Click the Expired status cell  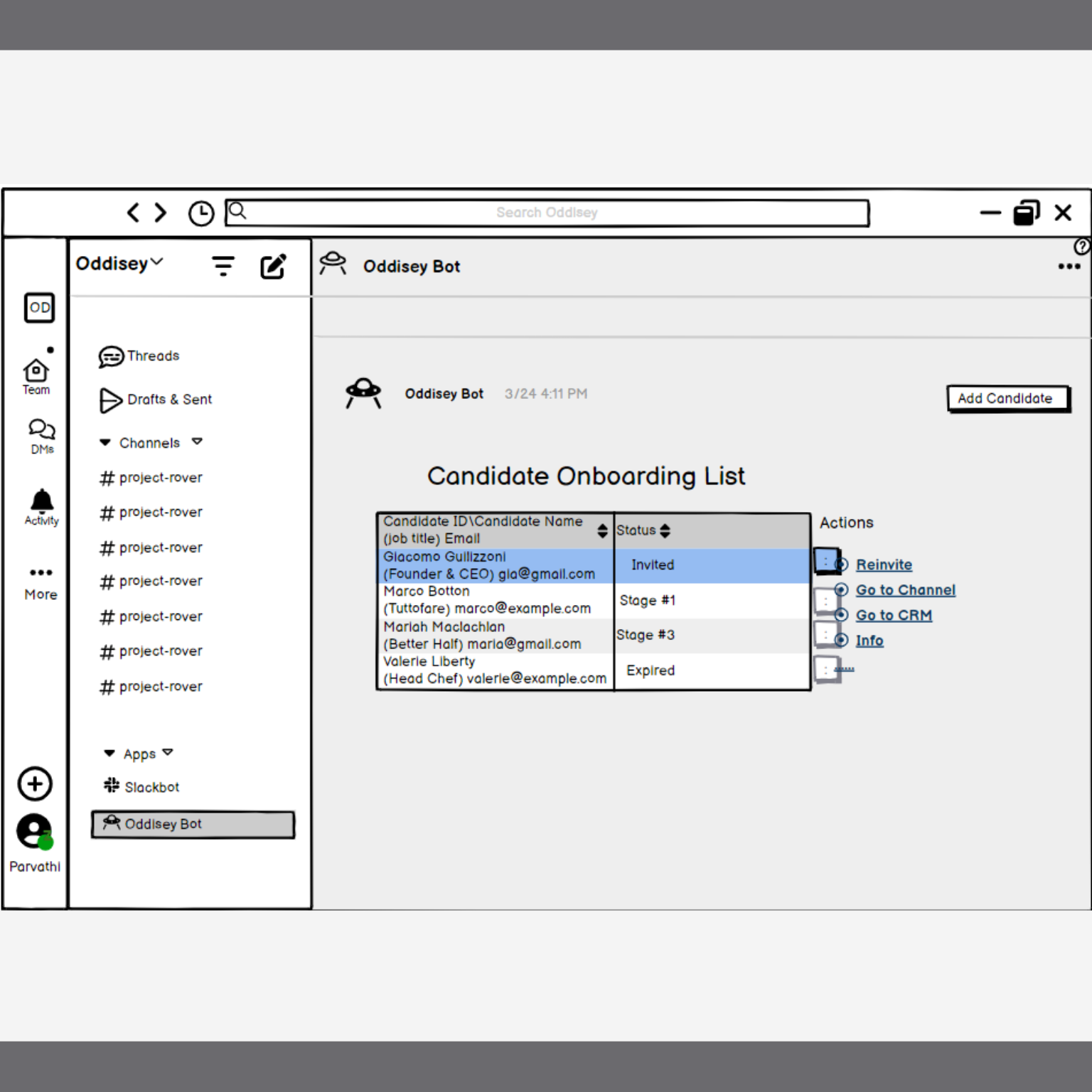[712, 670]
